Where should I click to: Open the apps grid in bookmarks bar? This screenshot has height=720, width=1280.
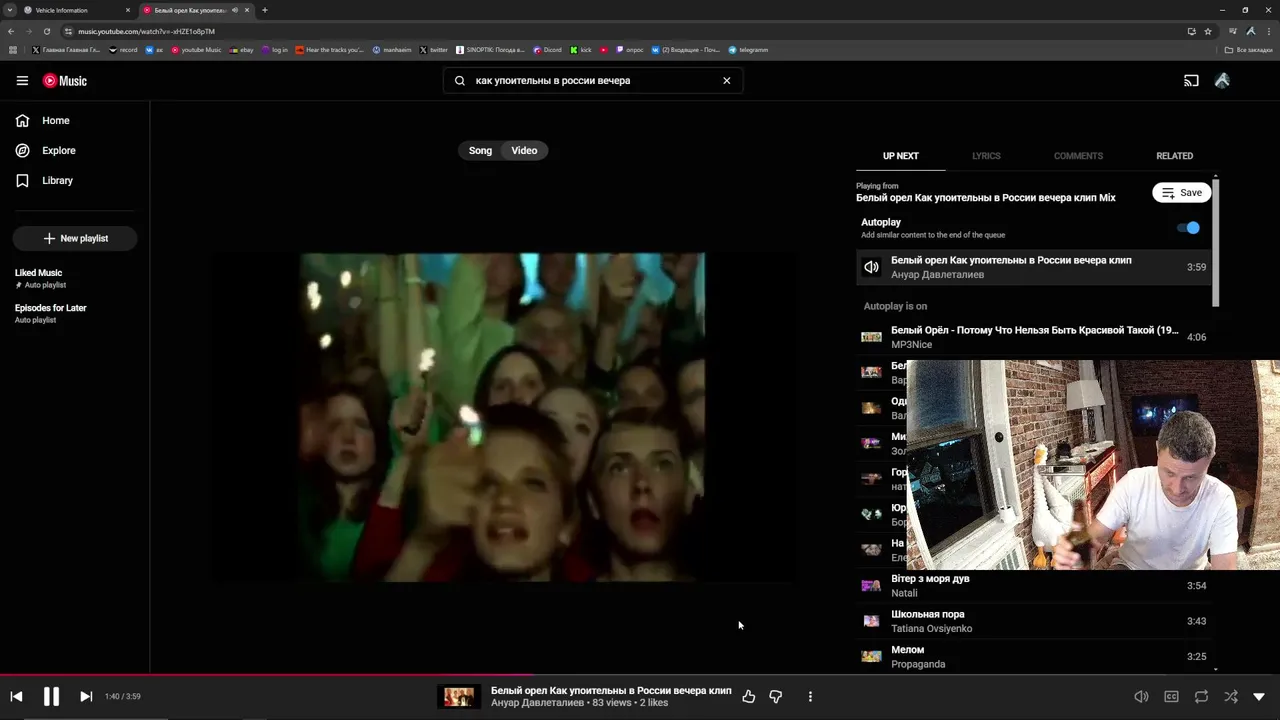[13, 50]
